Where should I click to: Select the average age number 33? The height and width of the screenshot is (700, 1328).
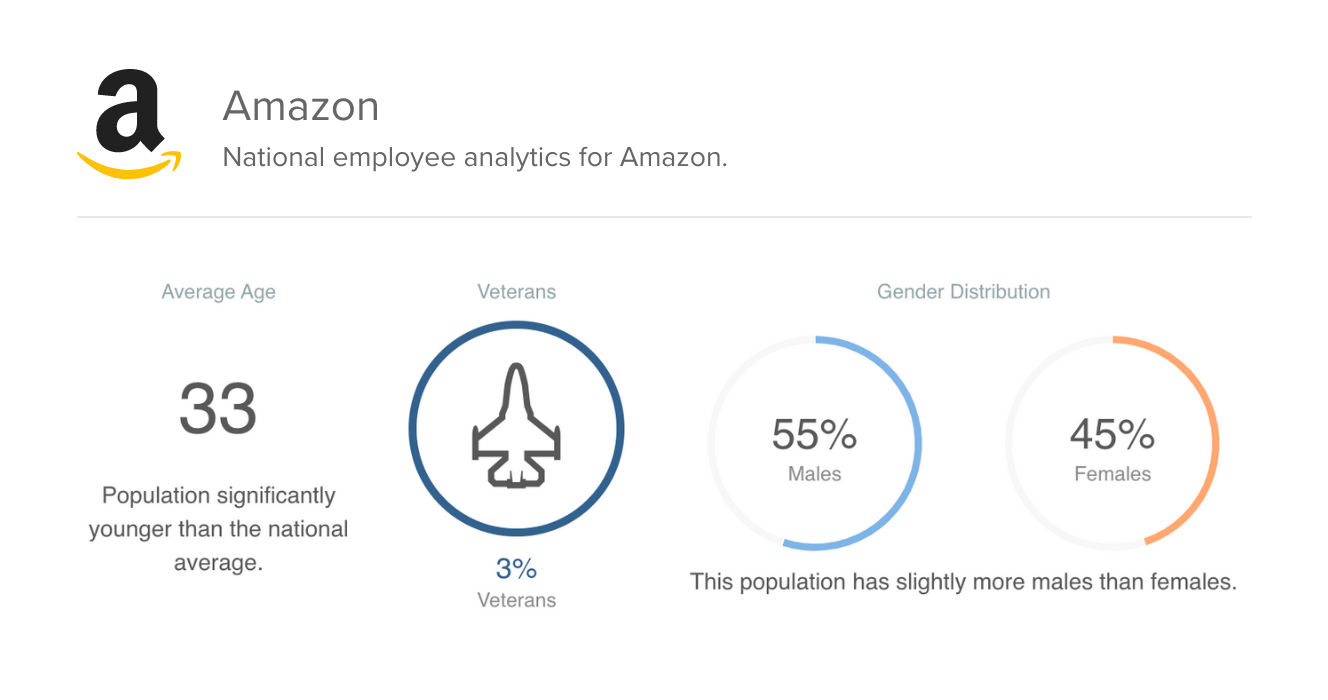218,408
